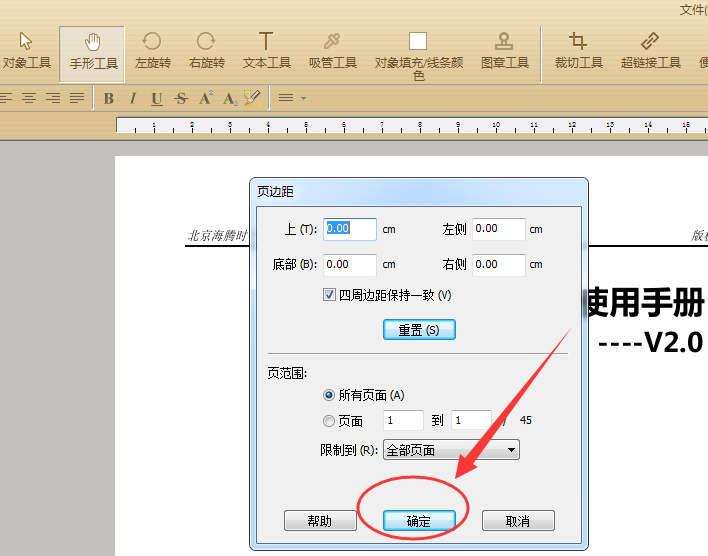The height and width of the screenshot is (556, 708).
Task: Justify the text alignment
Action: 77,98
